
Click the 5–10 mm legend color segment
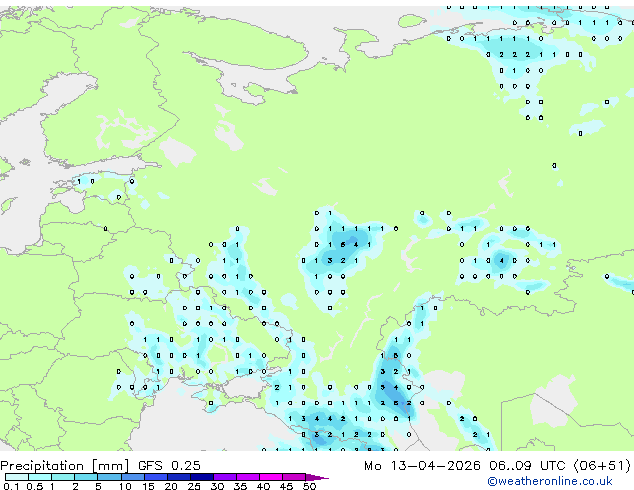pos(109,477)
